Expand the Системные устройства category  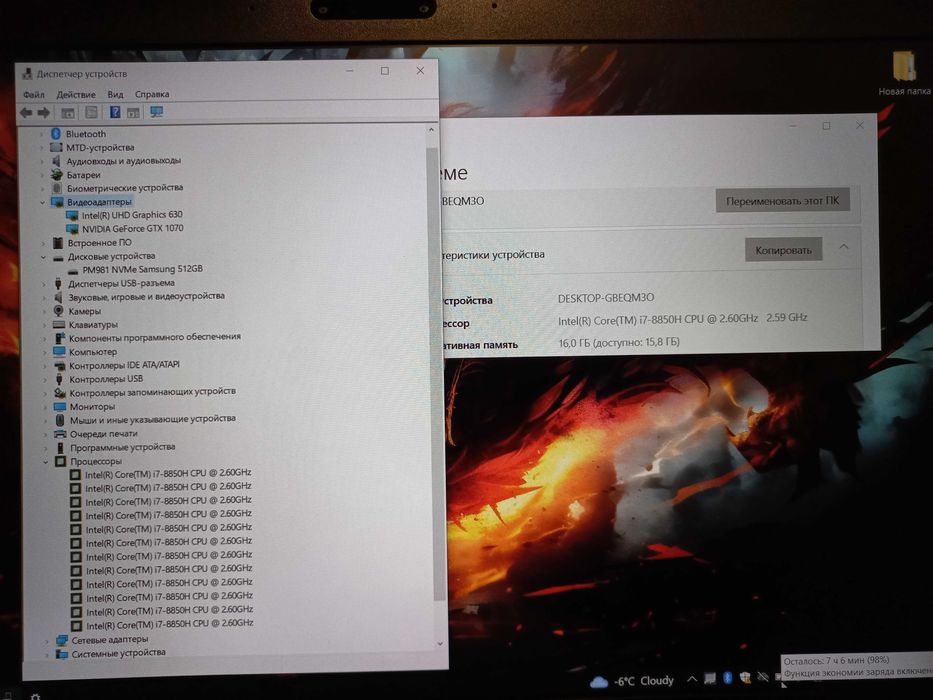pos(47,654)
